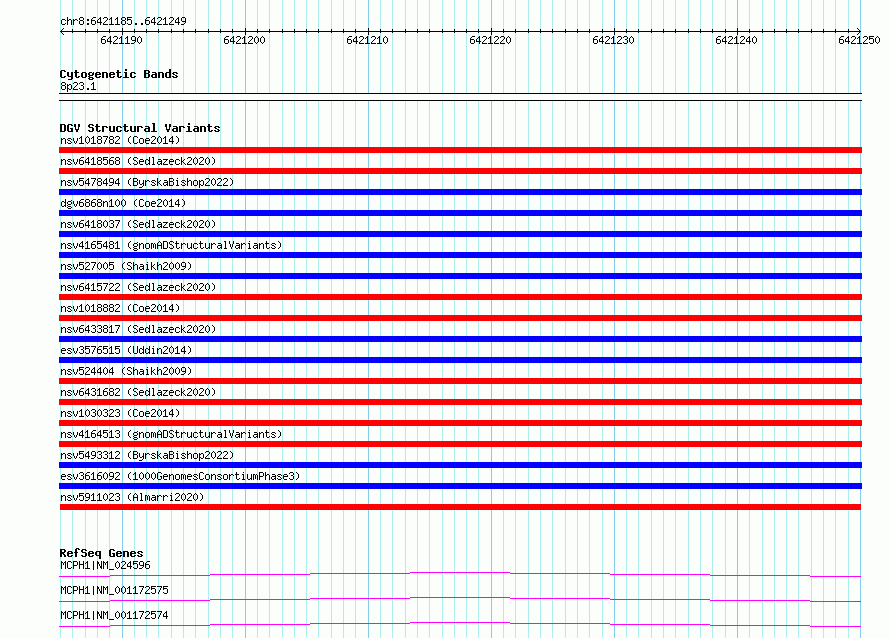Click the magenta line under MCPH1|NM_024596
The height and width of the screenshot is (638, 890).
(460, 574)
